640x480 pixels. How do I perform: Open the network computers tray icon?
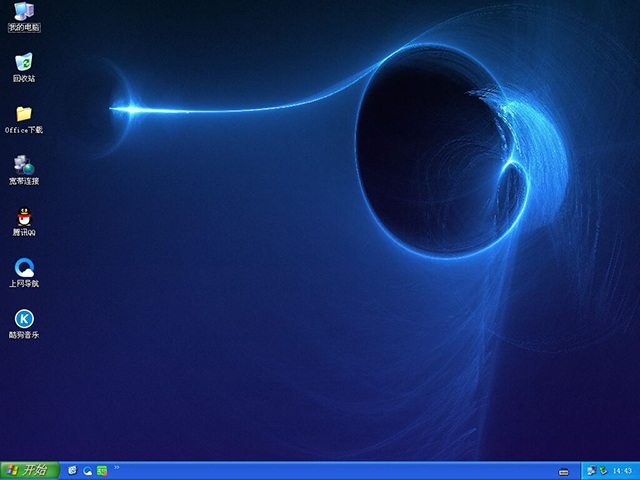pyautogui.click(x=592, y=470)
